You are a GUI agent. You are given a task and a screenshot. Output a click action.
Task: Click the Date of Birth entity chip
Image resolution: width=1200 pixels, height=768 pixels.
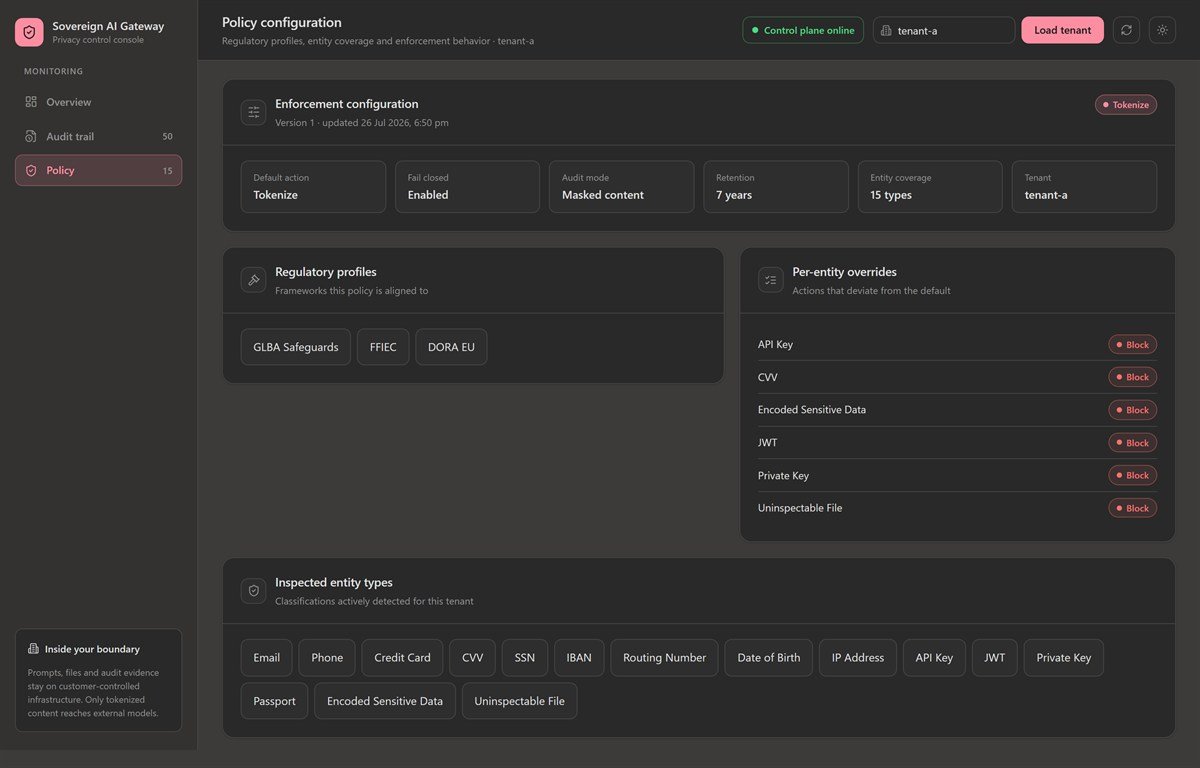coord(769,658)
